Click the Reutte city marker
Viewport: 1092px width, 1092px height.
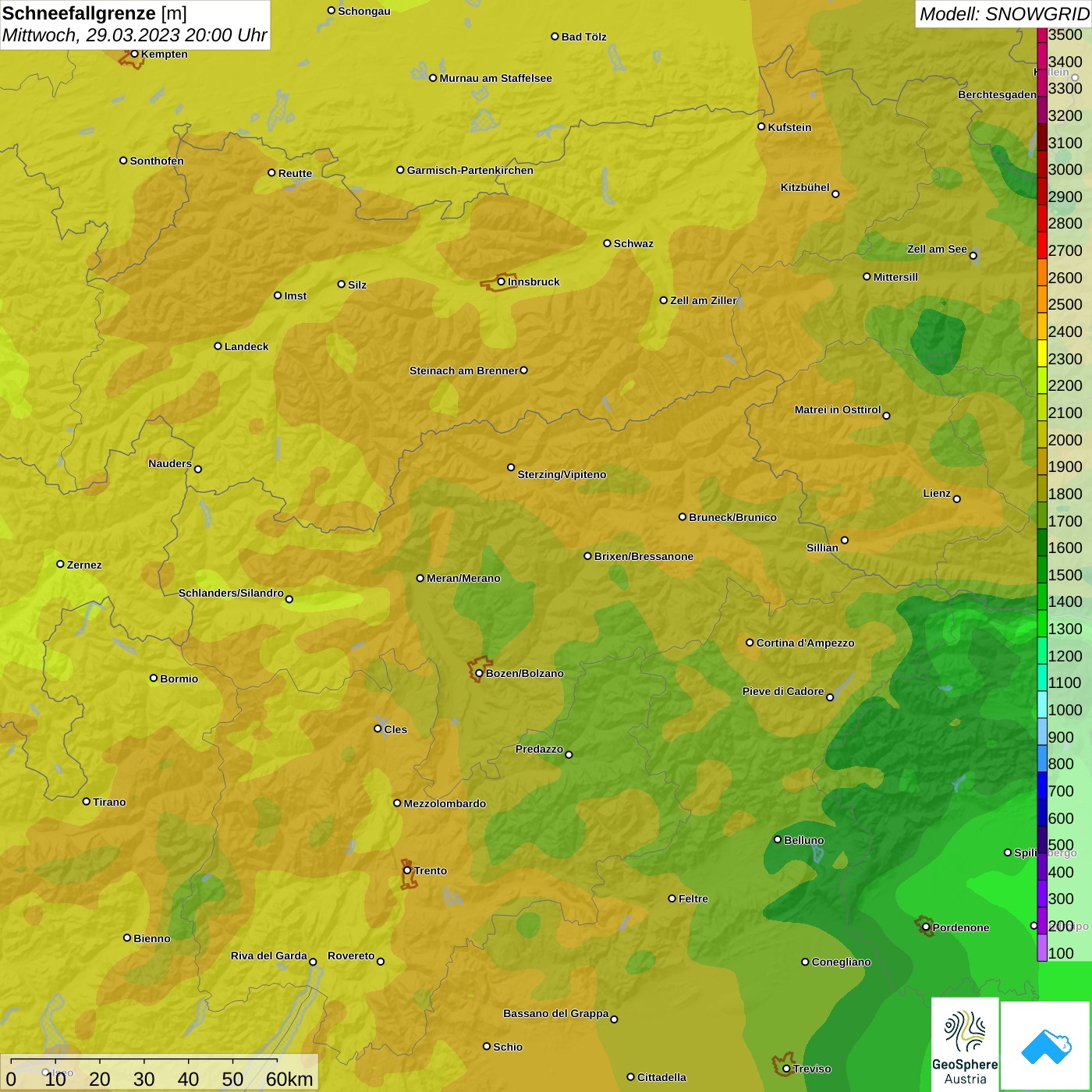(x=271, y=173)
